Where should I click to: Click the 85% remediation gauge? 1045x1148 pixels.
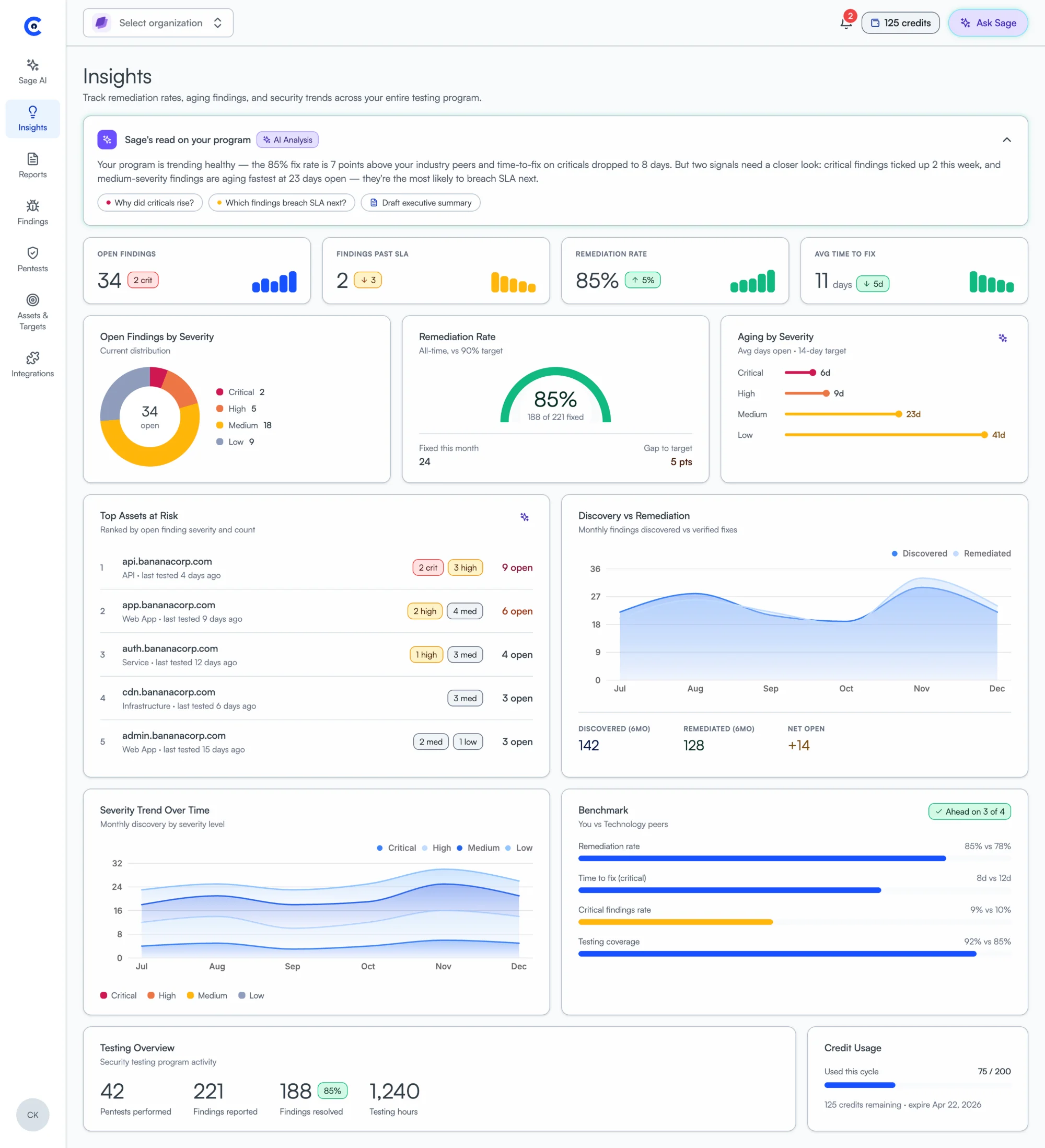pos(555,395)
